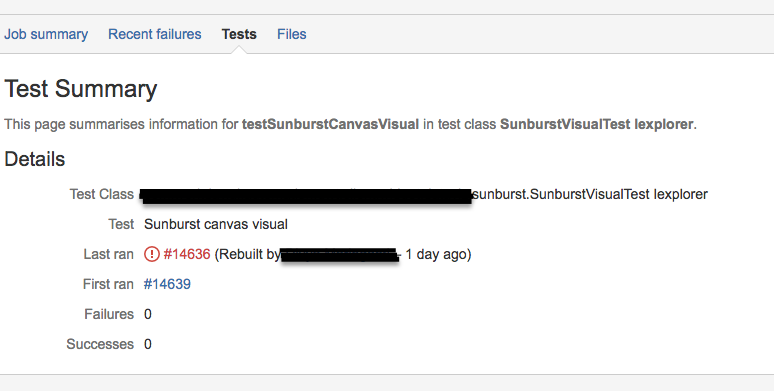Click the Last ran label
This screenshot has width=774, height=391.
coord(108,254)
